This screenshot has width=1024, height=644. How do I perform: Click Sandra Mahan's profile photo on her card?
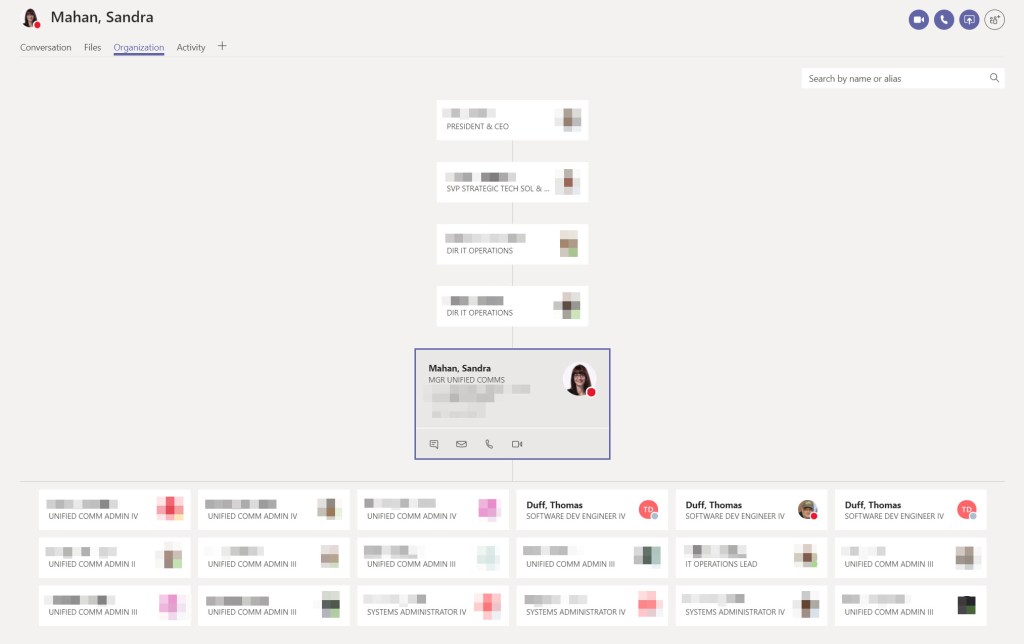[x=578, y=381]
